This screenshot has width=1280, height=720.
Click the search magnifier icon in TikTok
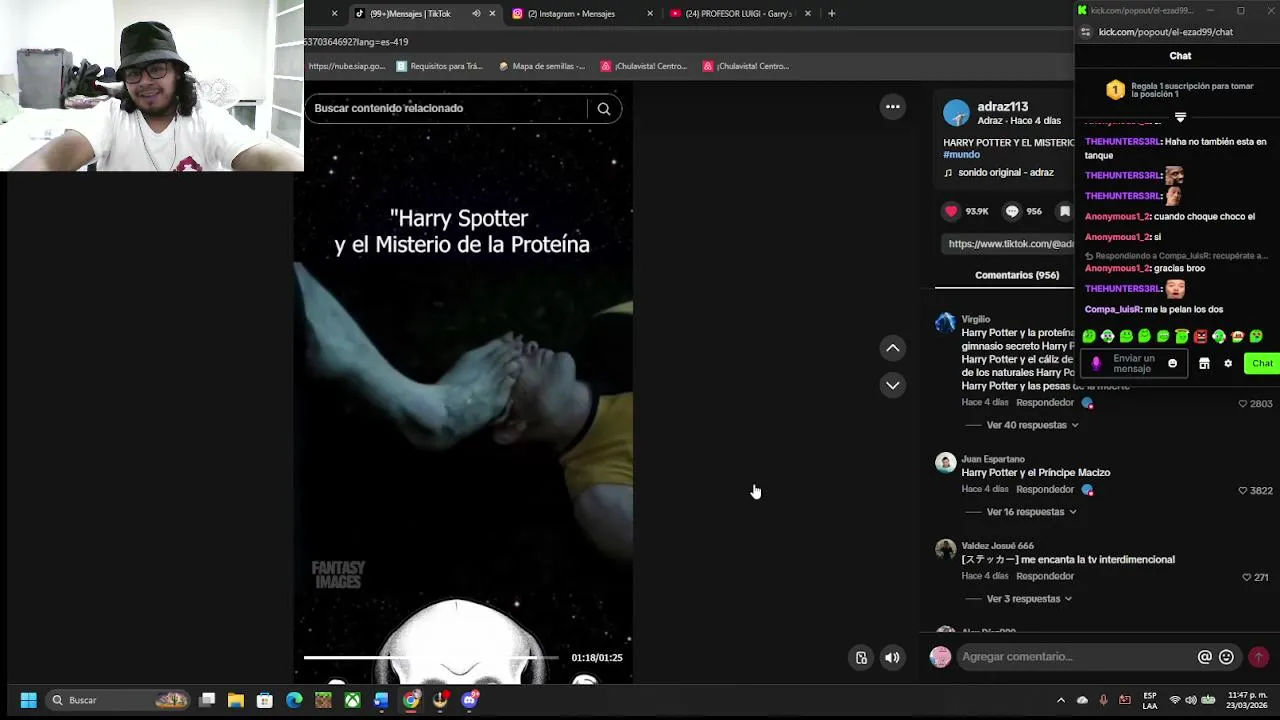click(x=604, y=108)
